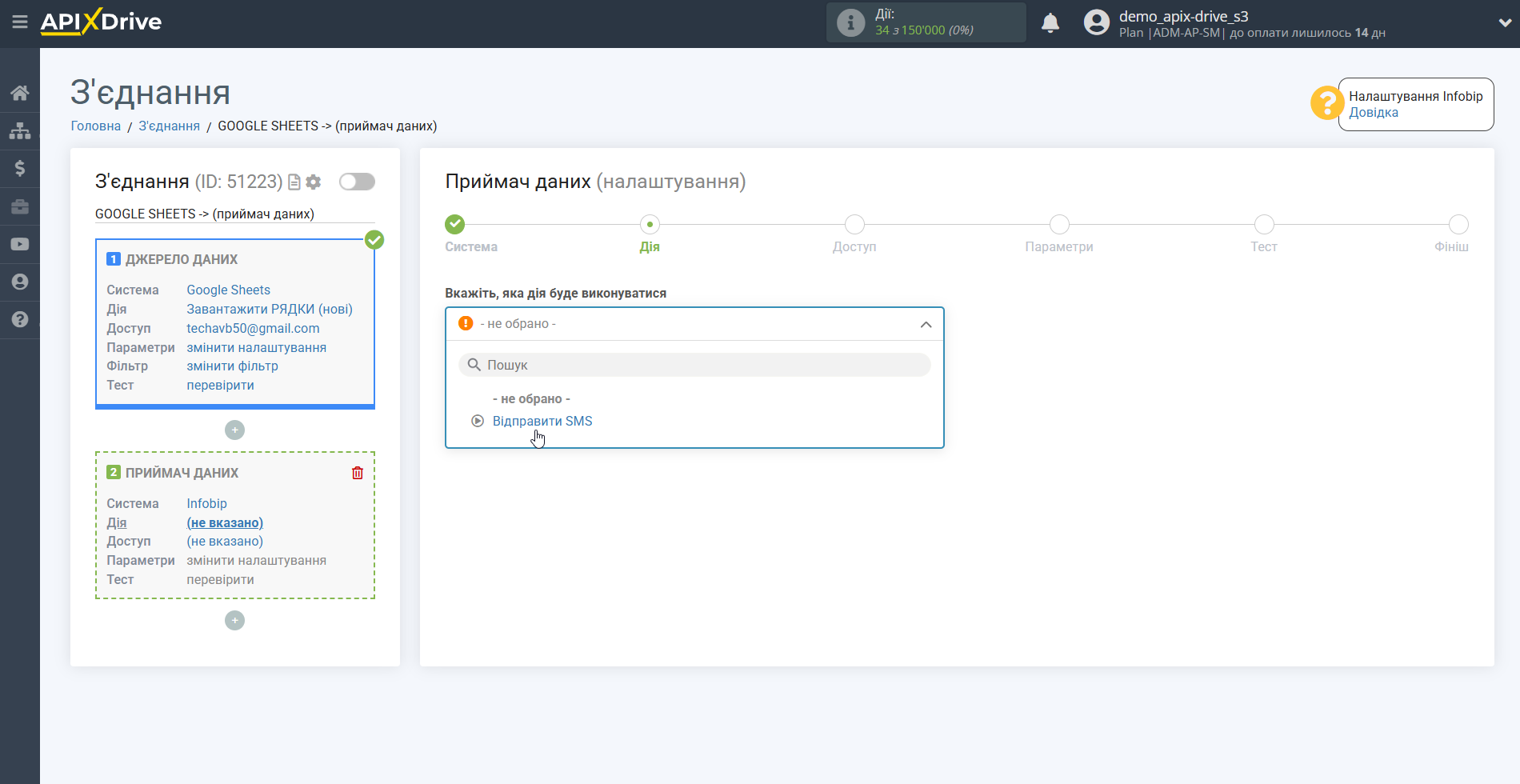This screenshot has width=1520, height=784.
Task: Collapse the action dropdown
Action: point(926,324)
